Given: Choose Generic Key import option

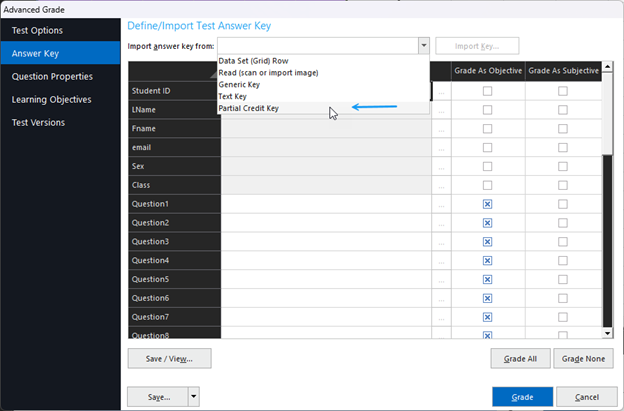Looking at the screenshot, I should [x=246, y=85].
